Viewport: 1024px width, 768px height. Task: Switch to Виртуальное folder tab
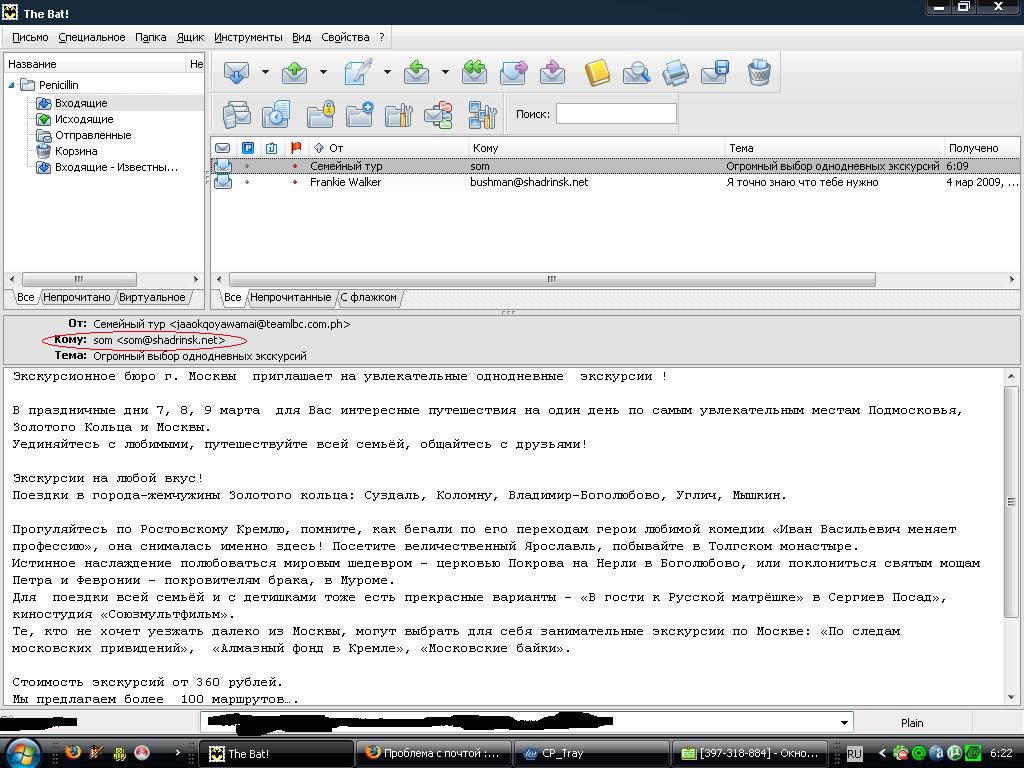tap(152, 297)
